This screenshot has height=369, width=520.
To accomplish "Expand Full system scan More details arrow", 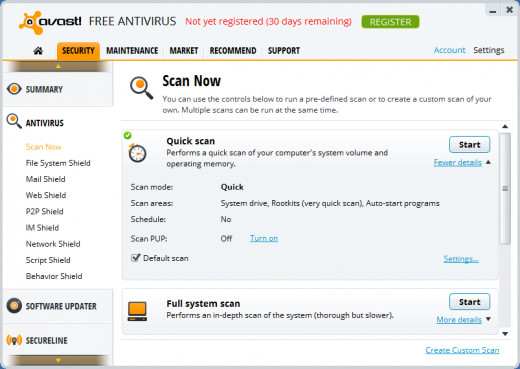I will [x=488, y=319].
